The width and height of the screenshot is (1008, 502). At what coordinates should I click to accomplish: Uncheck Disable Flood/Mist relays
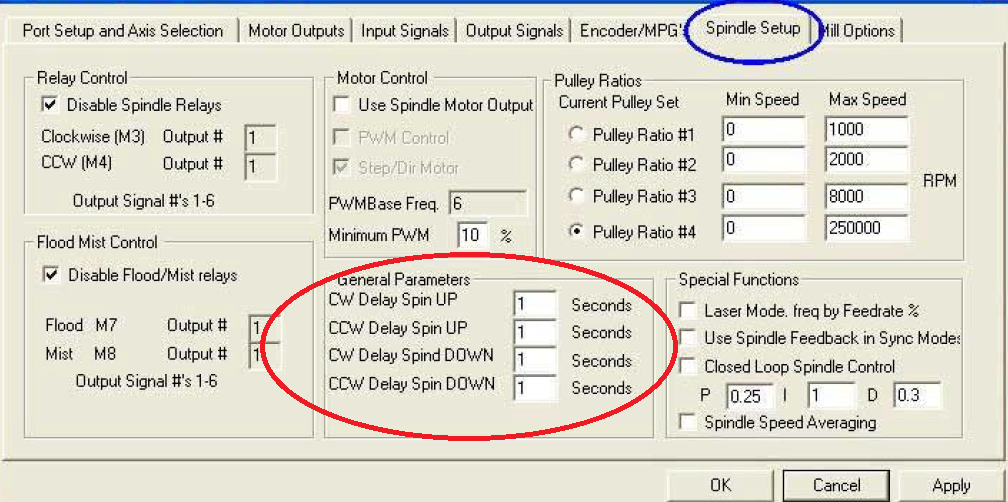(x=49, y=274)
